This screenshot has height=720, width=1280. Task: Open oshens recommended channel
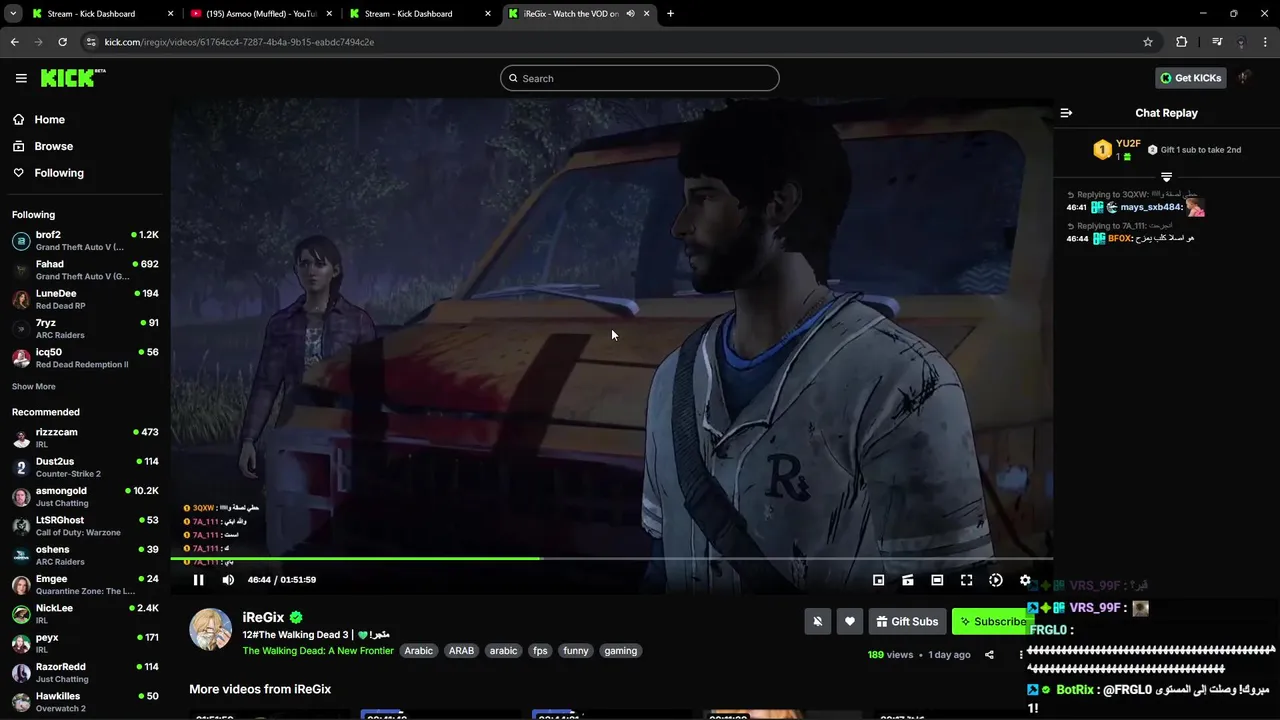tap(85, 555)
